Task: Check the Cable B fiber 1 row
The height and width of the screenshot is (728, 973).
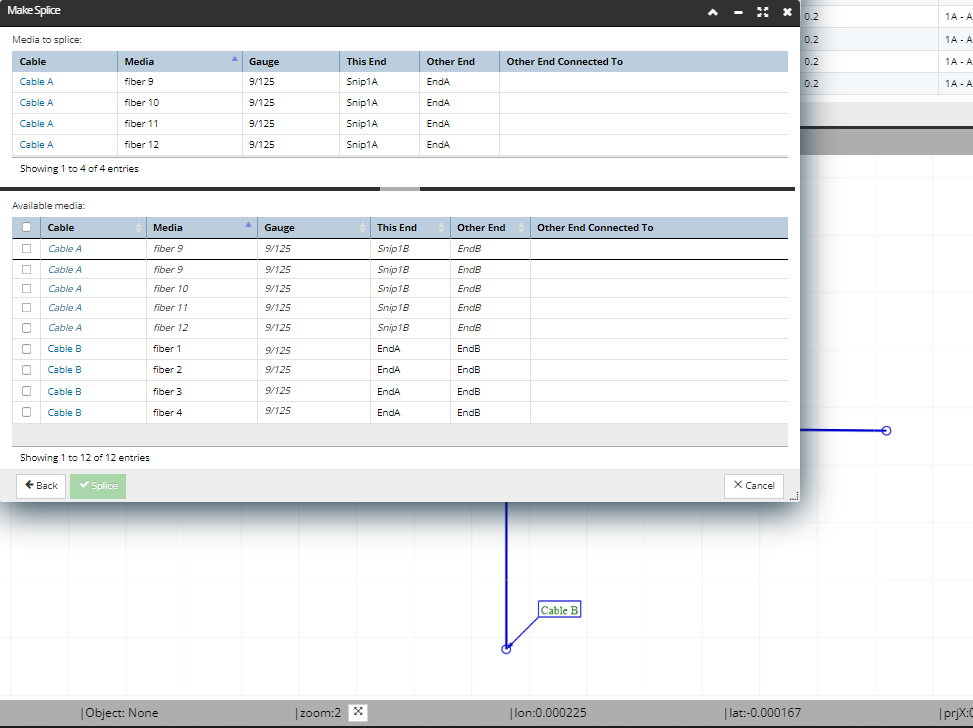Action: click(x=26, y=349)
